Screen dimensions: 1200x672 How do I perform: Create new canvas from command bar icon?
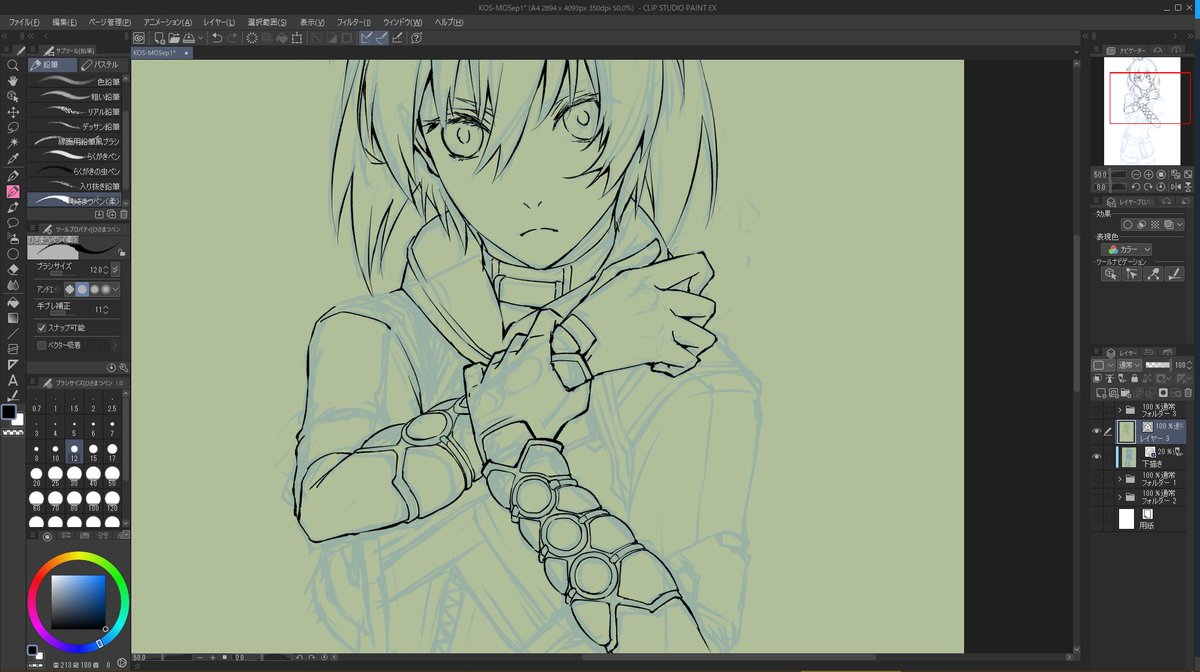coord(158,38)
